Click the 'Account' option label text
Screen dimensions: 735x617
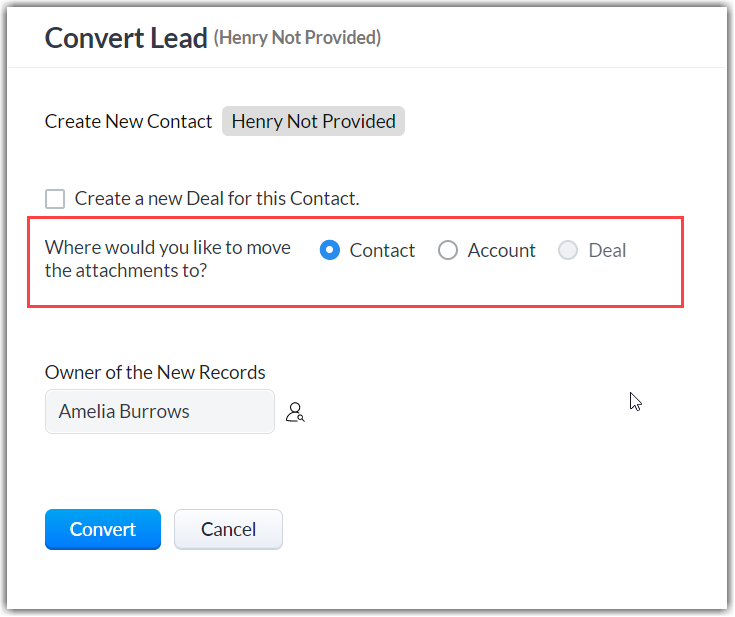click(501, 250)
